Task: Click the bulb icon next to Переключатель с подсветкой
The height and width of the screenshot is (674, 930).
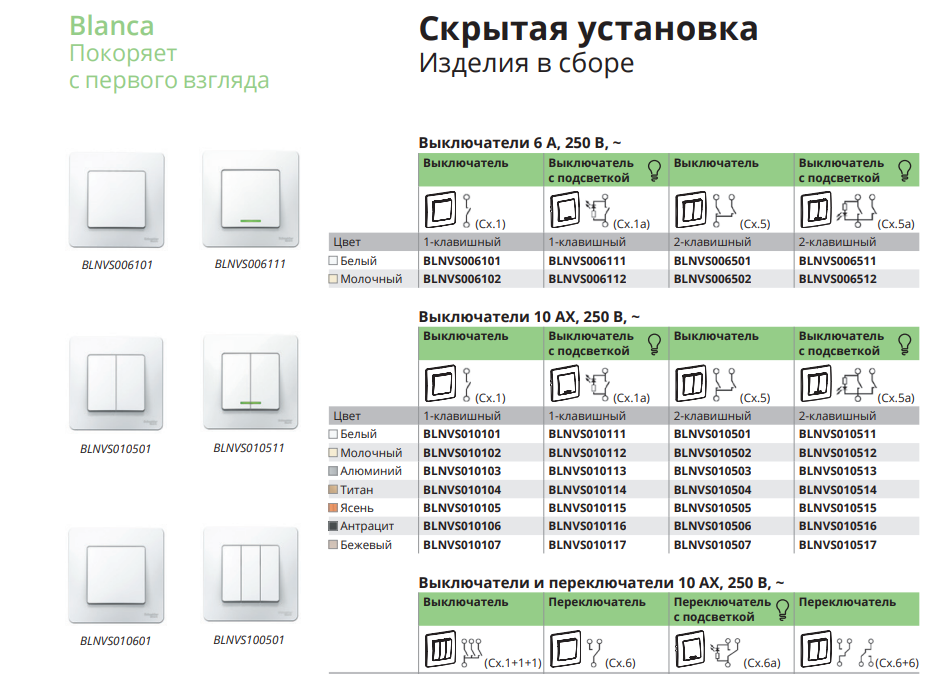Action: (782, 609)
